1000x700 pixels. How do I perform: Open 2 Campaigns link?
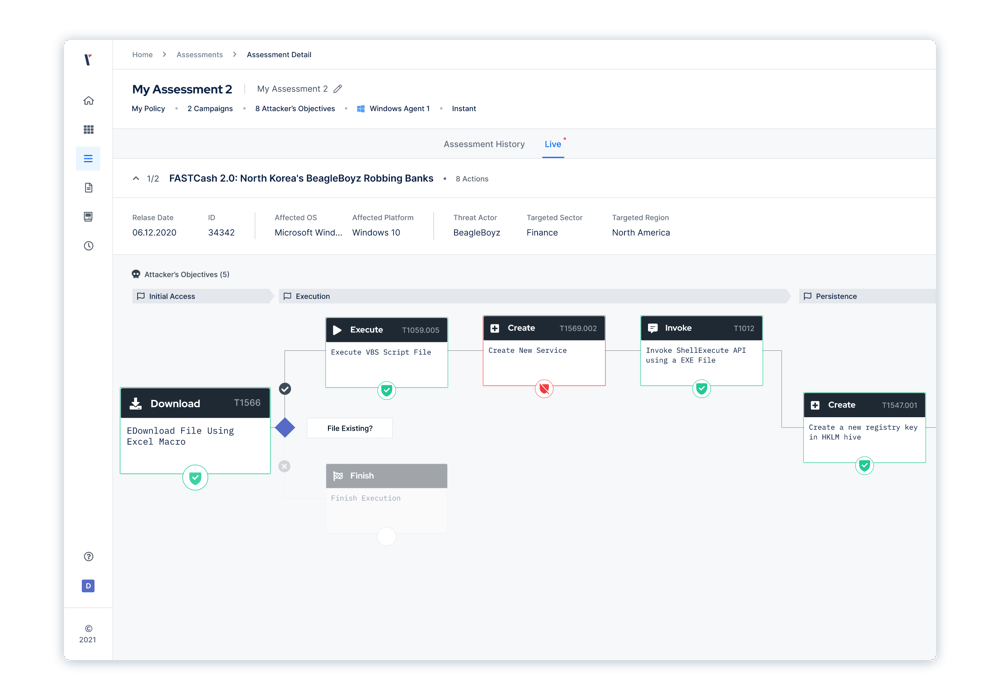tap(210, 109)
